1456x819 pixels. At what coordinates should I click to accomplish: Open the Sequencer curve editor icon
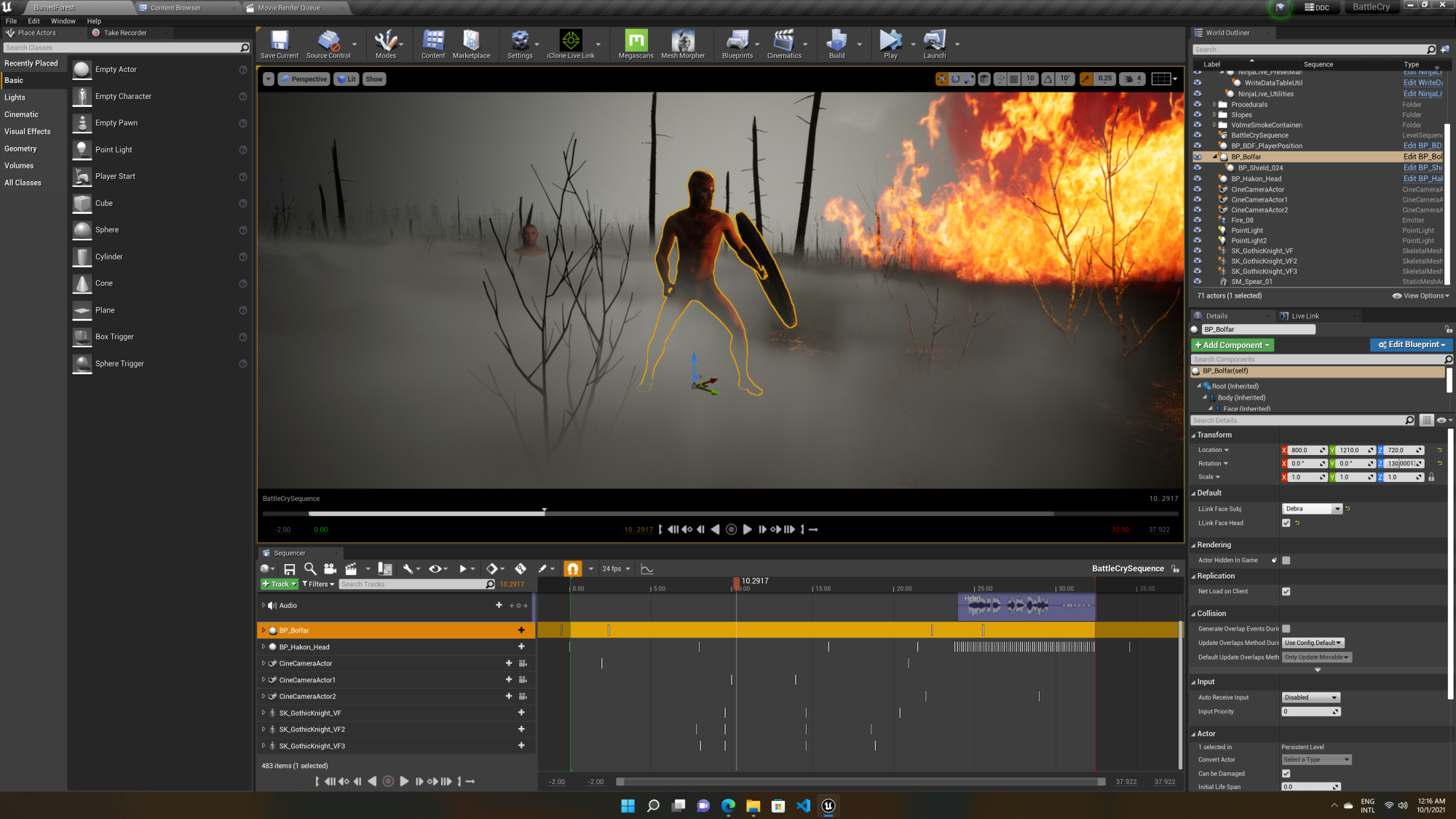coord(647,569)
